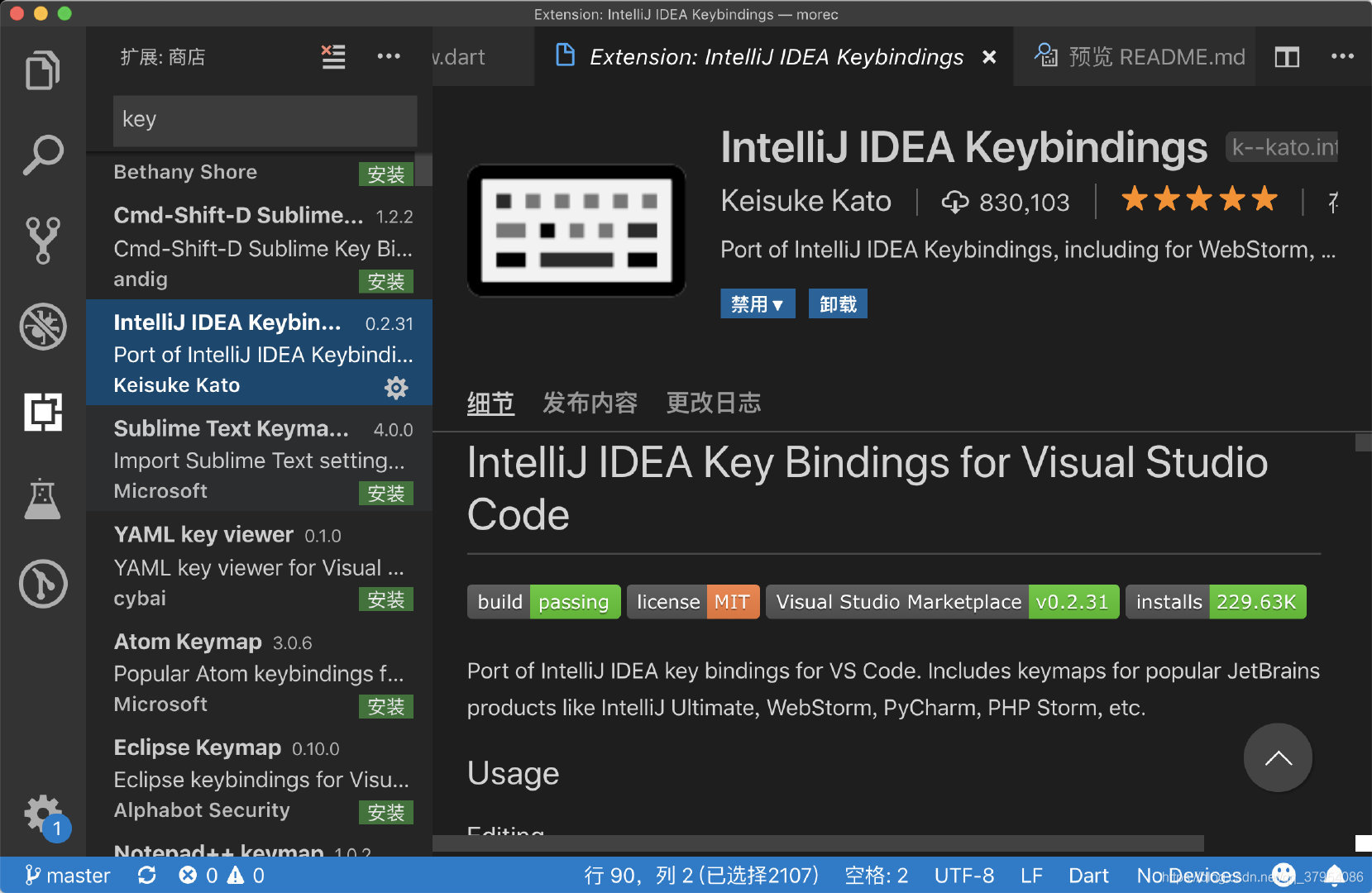Screen dimensions: 1372x893
Task: Click the synchronize changes icon
Action: click(147, 876)
